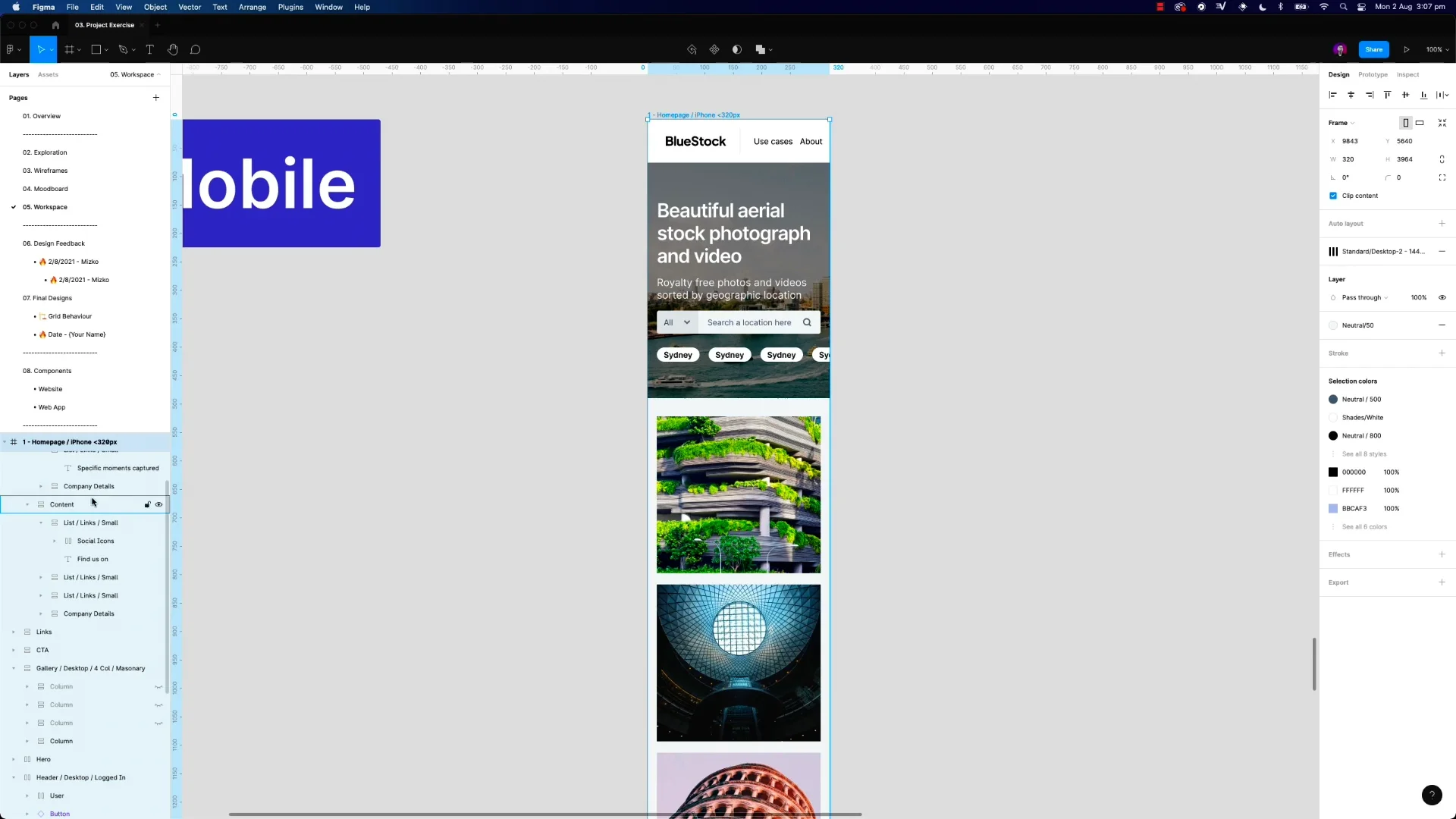This screenshot has width=1456, height=819.
Task: Toggle Clip content checkbox
Action: coord(1334,196)
